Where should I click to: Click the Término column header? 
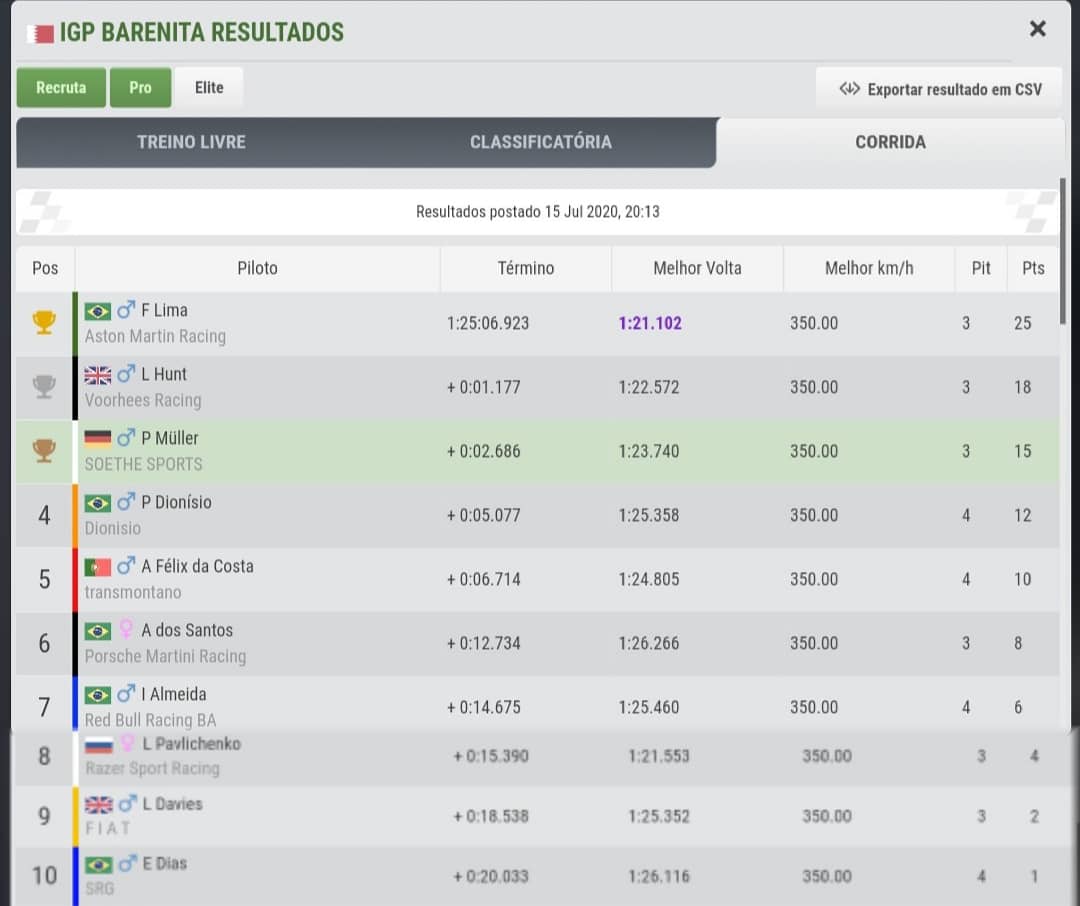point(526,268)
